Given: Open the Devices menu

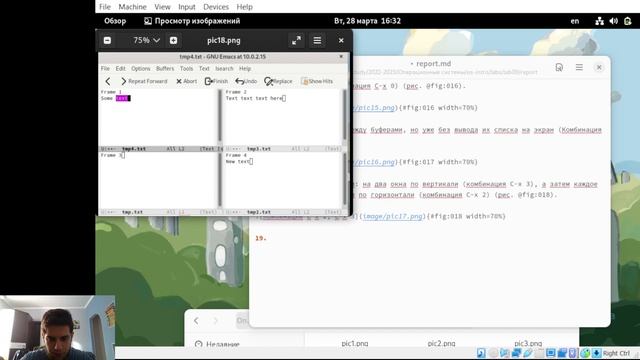Looking at the screenshot, I should click(x=216, y=7).
